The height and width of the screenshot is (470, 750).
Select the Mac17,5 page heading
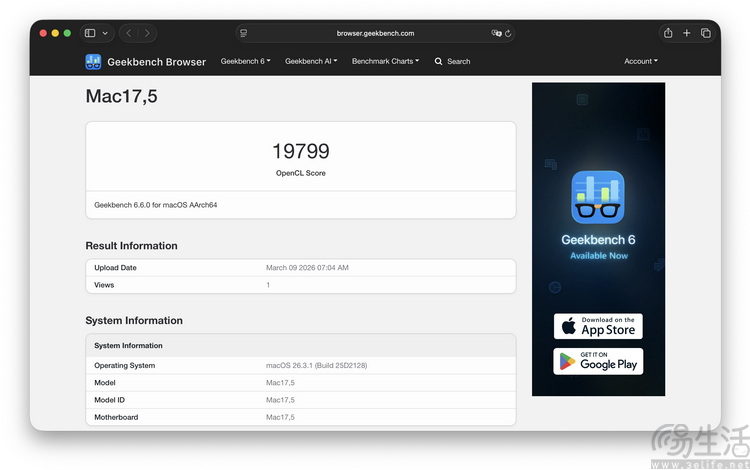pyautogui.click(x=121, y=97)
